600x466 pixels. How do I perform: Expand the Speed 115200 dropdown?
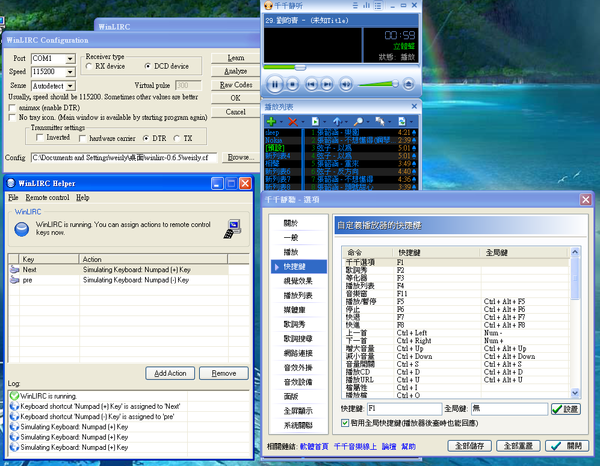pos(70,73)
